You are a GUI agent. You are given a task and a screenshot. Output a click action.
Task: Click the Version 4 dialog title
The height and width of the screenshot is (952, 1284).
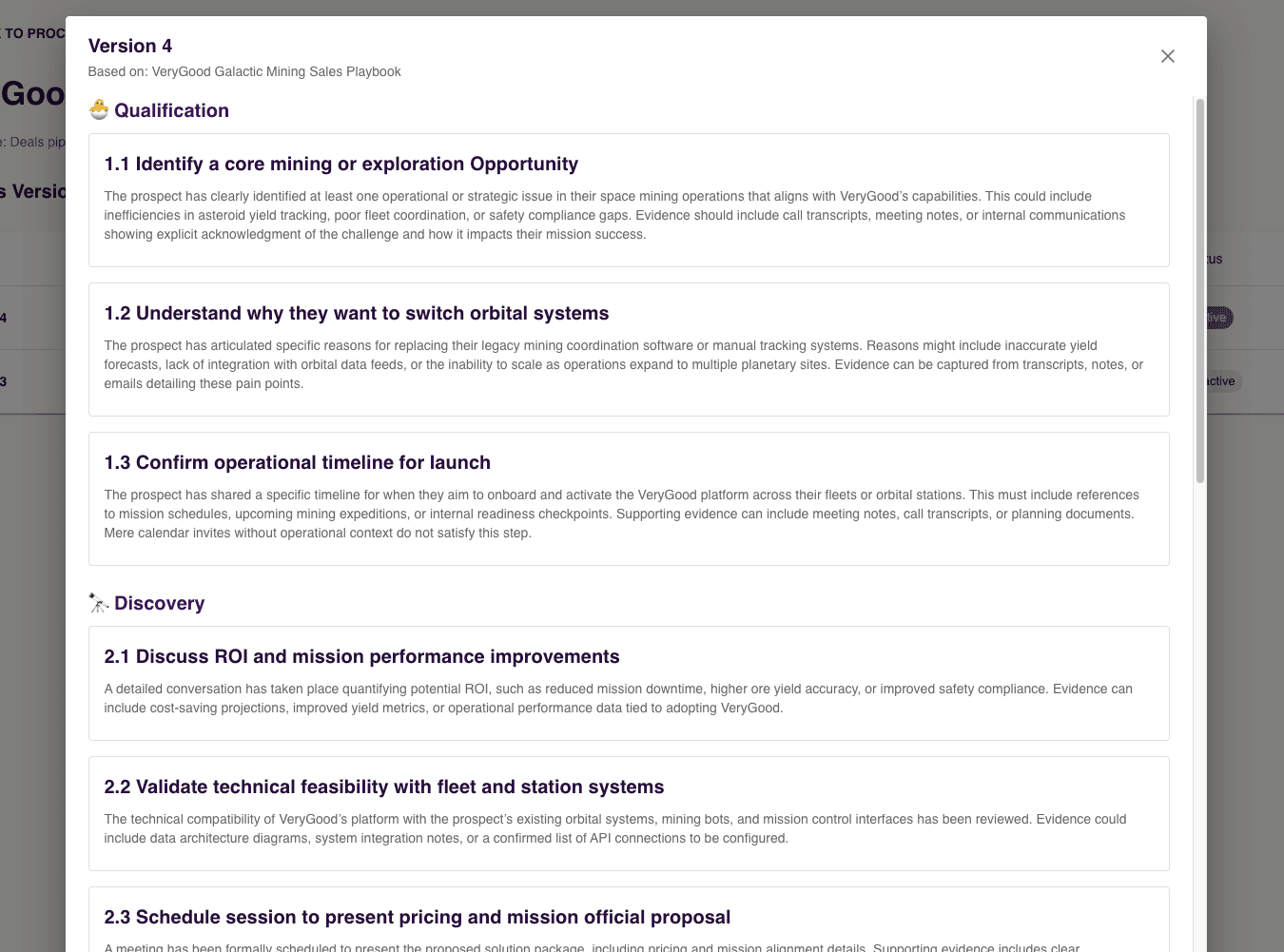point(130,46)
